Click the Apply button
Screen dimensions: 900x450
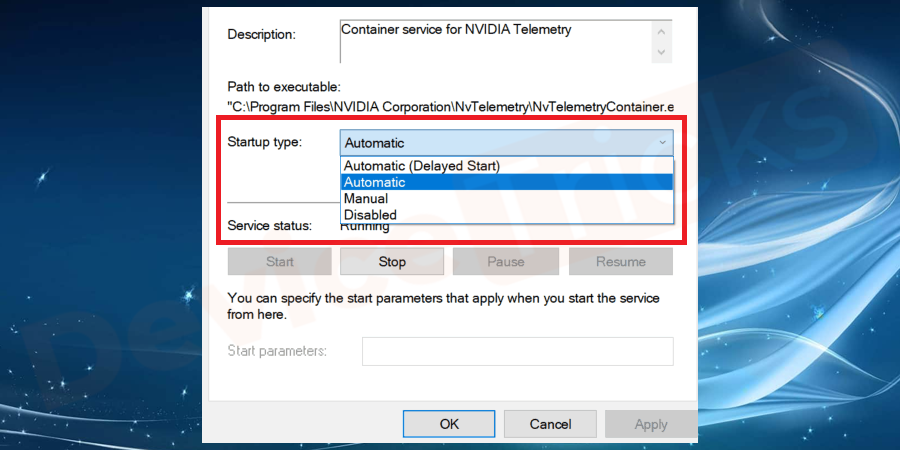tap(651, 424)
